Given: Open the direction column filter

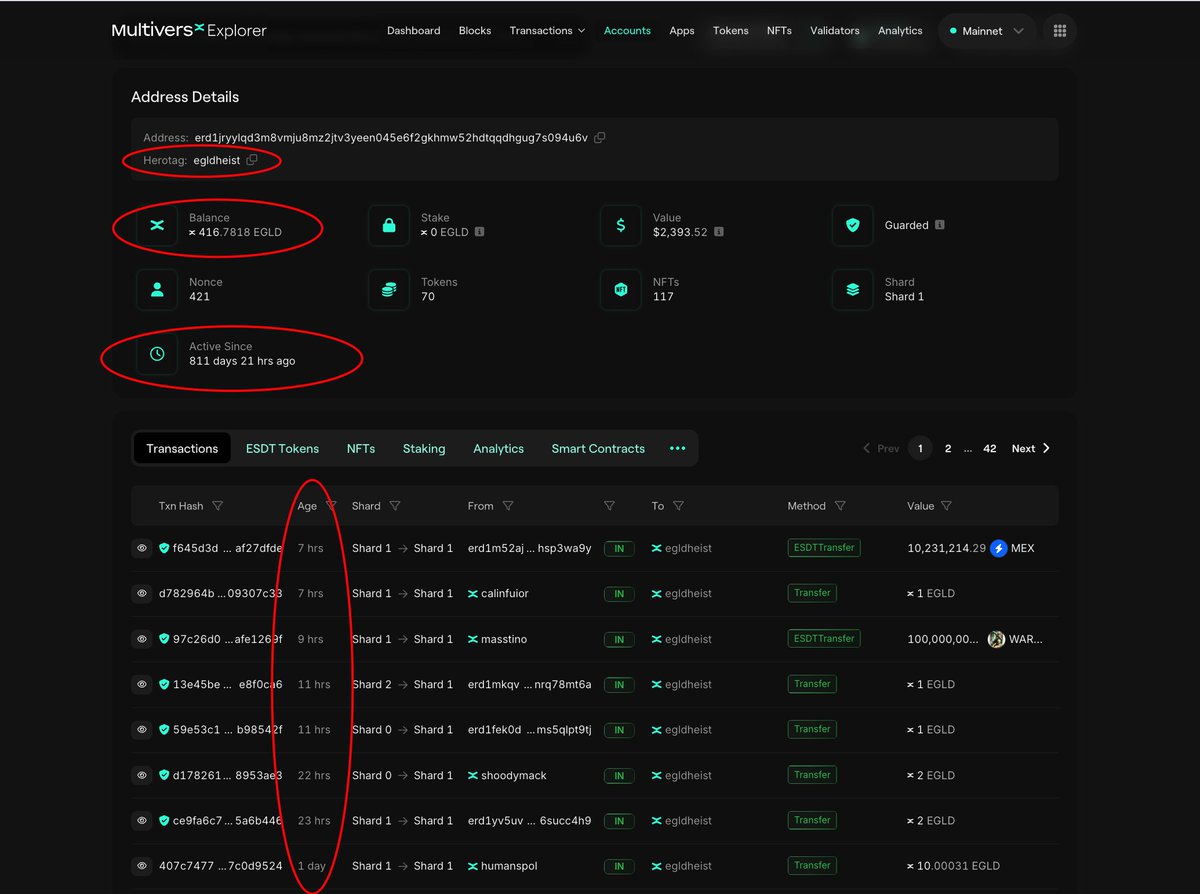Looking at the screenshot, I should (x=609, y=506).
